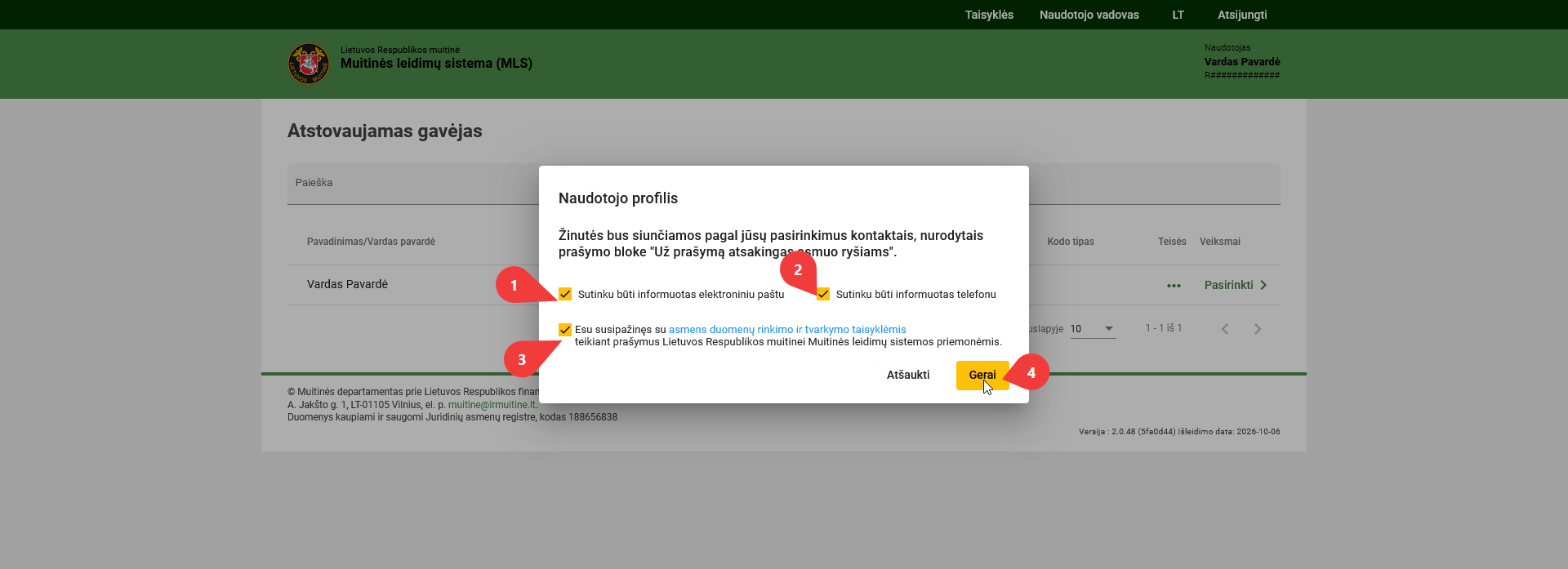Click the Muitinės leidimų sistema (MLS) title
Viewport: 1568px width, 569px height.
coord(436,64)
